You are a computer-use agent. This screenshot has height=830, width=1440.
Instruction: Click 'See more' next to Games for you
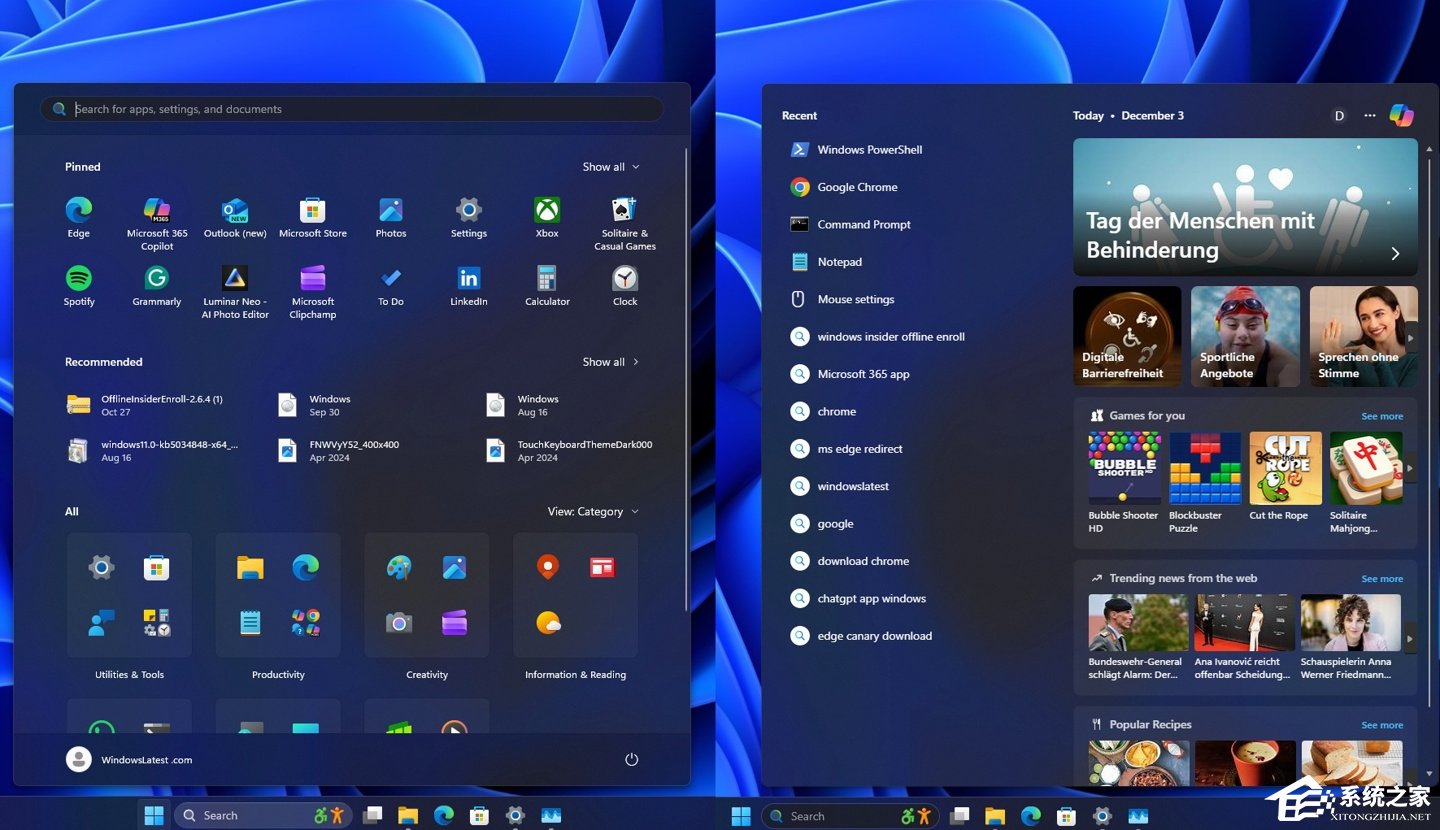[1381, 416]
